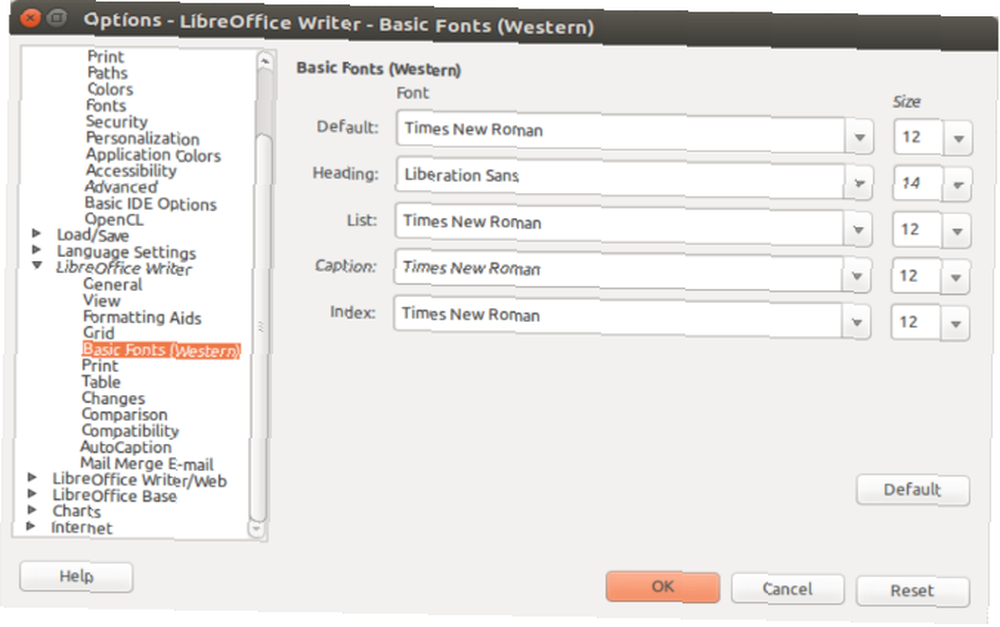
Task: Click the Default size field showing 12
Action: tap(918, 138)
